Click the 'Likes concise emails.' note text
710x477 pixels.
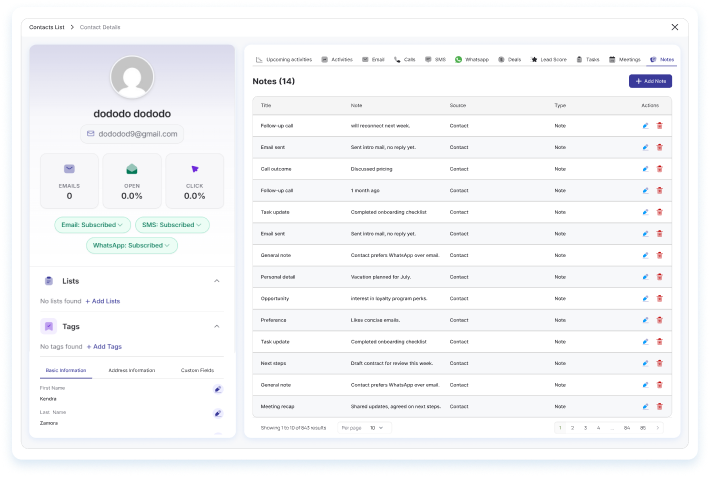point(375,320)
